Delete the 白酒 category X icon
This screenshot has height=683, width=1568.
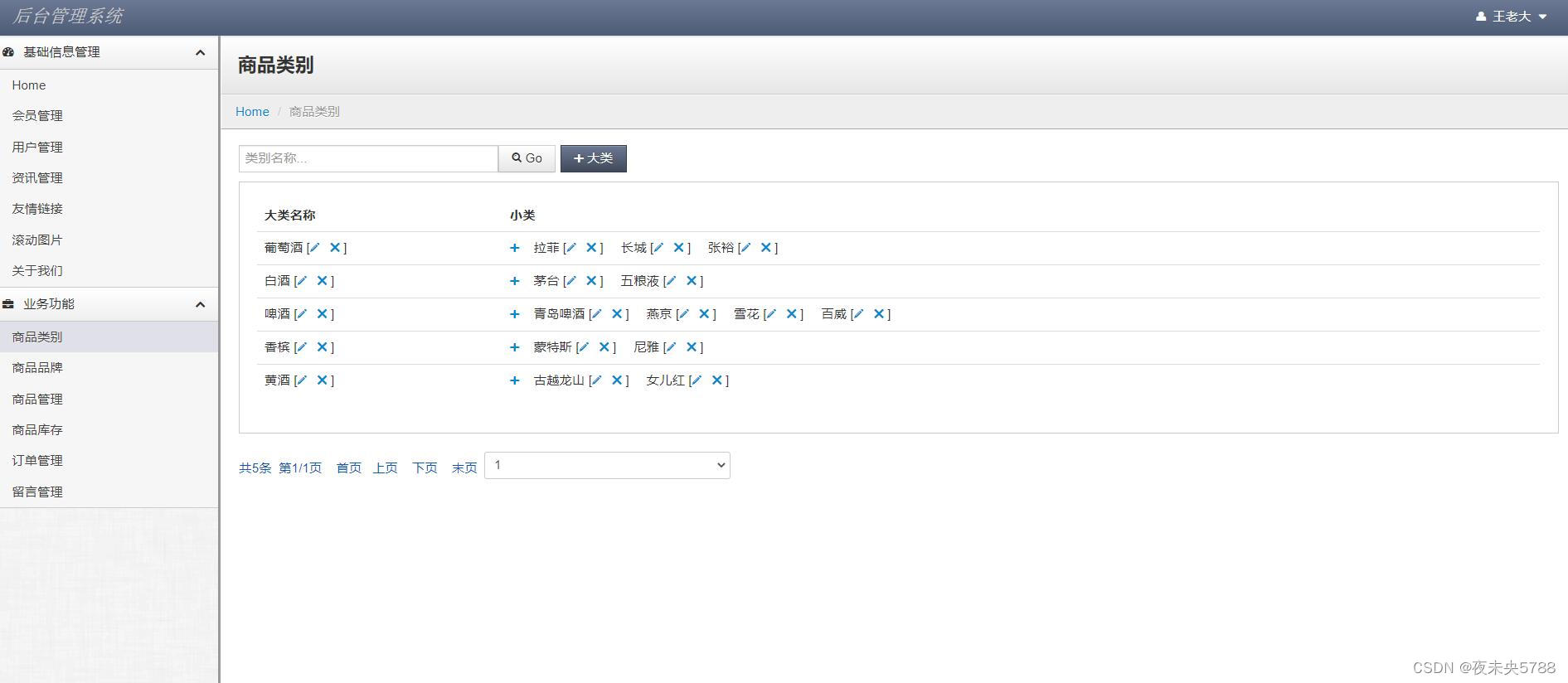(x=323, y=281)
